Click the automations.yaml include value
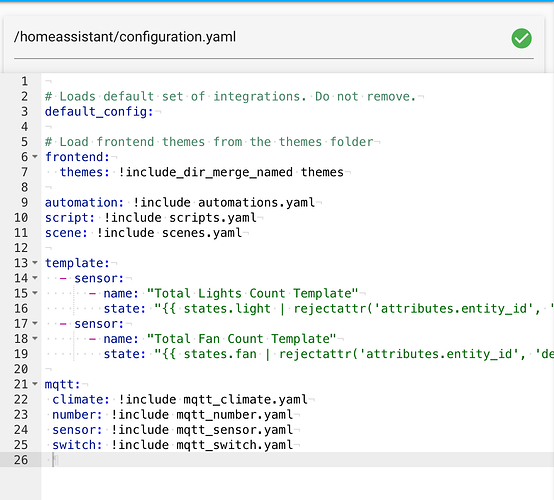 pyautogui.click(x=224, y=202)
